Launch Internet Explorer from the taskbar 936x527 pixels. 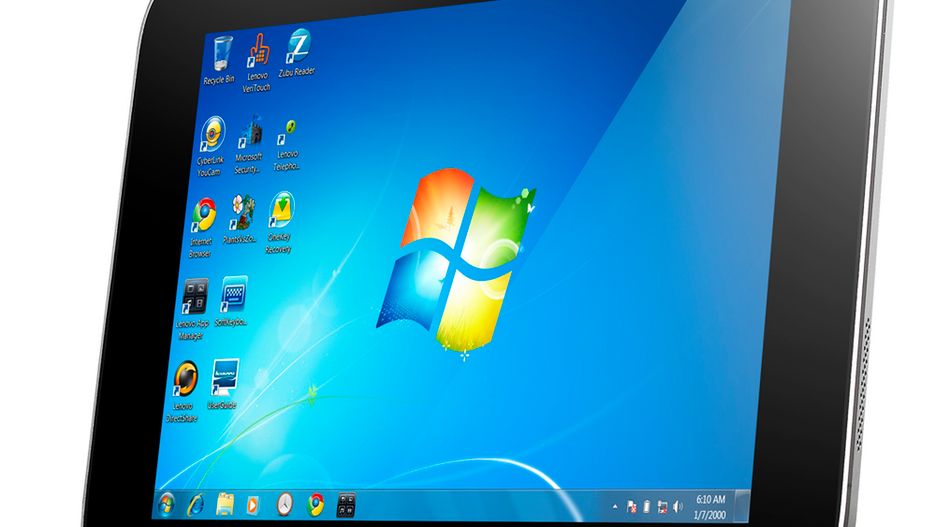coord(195,505)
